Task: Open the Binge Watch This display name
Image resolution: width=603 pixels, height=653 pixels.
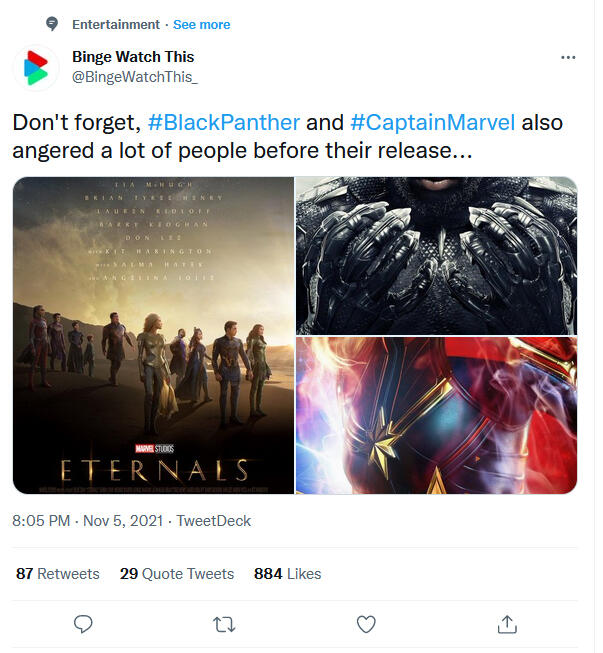Action: pyautogui.click(x=133, y=57)
